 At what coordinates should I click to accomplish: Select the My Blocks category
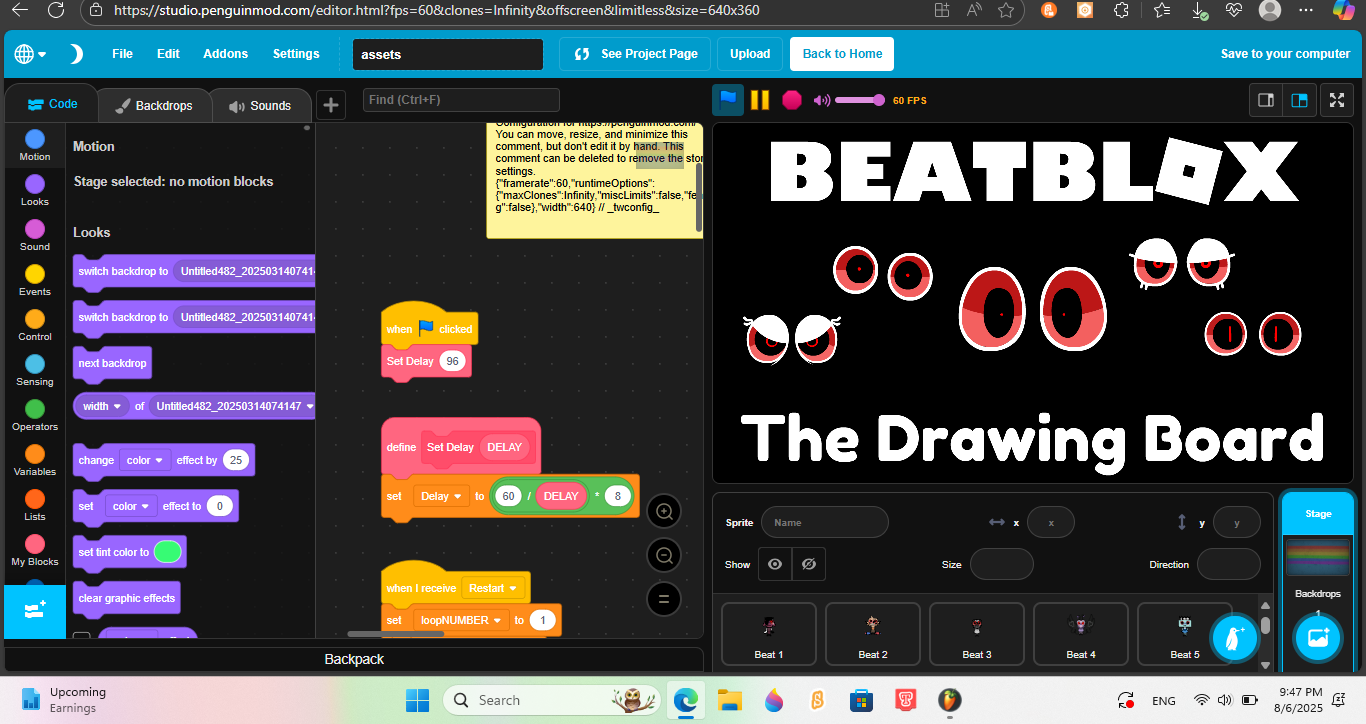pyautogui.click(x=34, y=550)
